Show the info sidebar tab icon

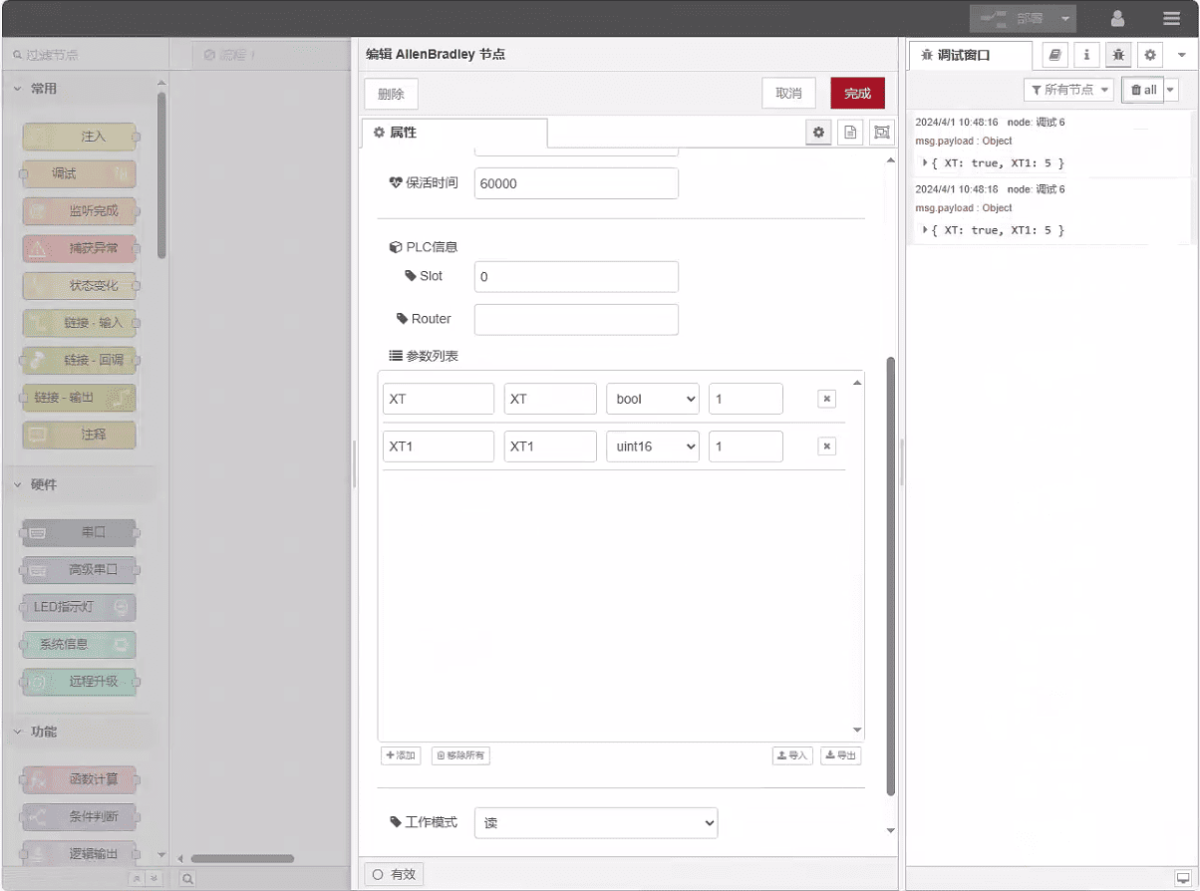[x=1087, y=55]
